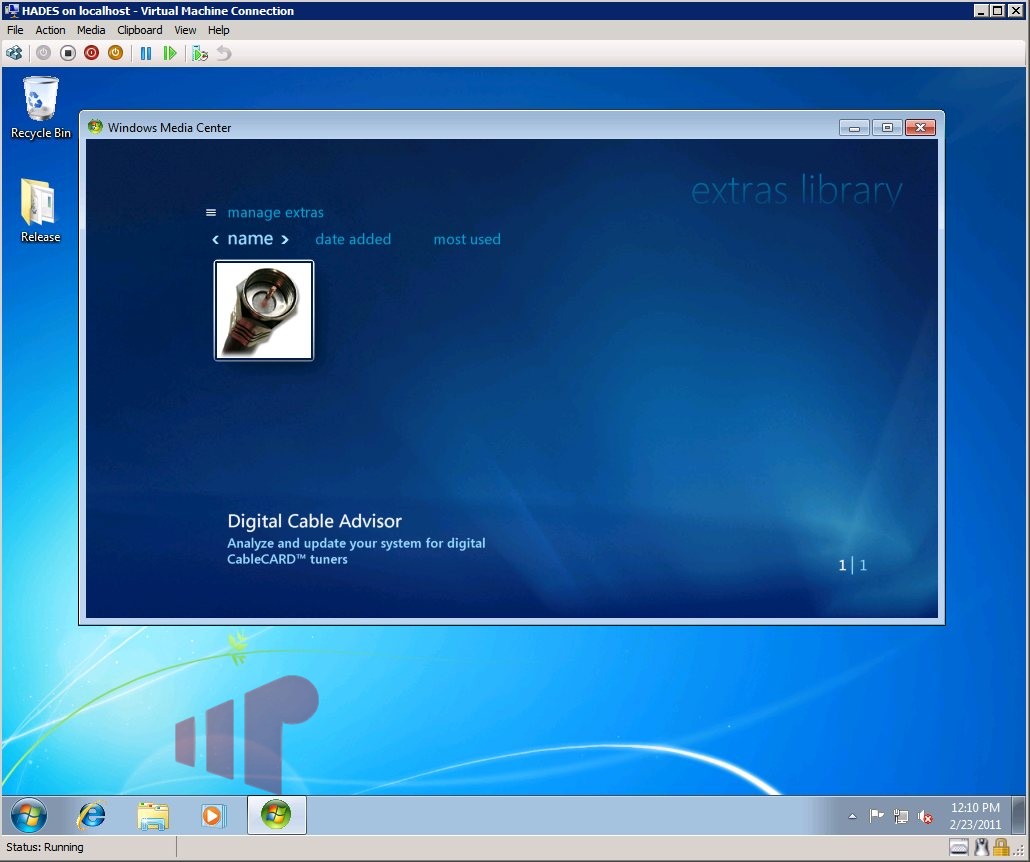Viewport: 1030px width, 862px height.
Task: Open the Windows Start orb
Action: click(29, 815)
